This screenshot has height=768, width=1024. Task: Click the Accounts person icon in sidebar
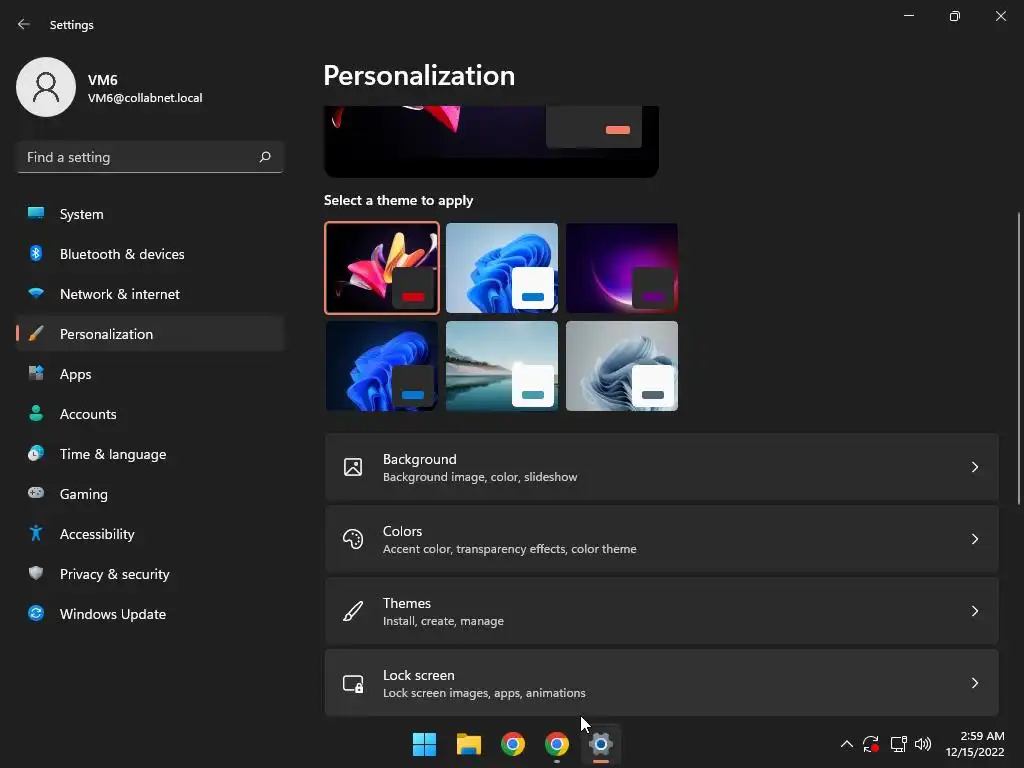coord(36,413)
